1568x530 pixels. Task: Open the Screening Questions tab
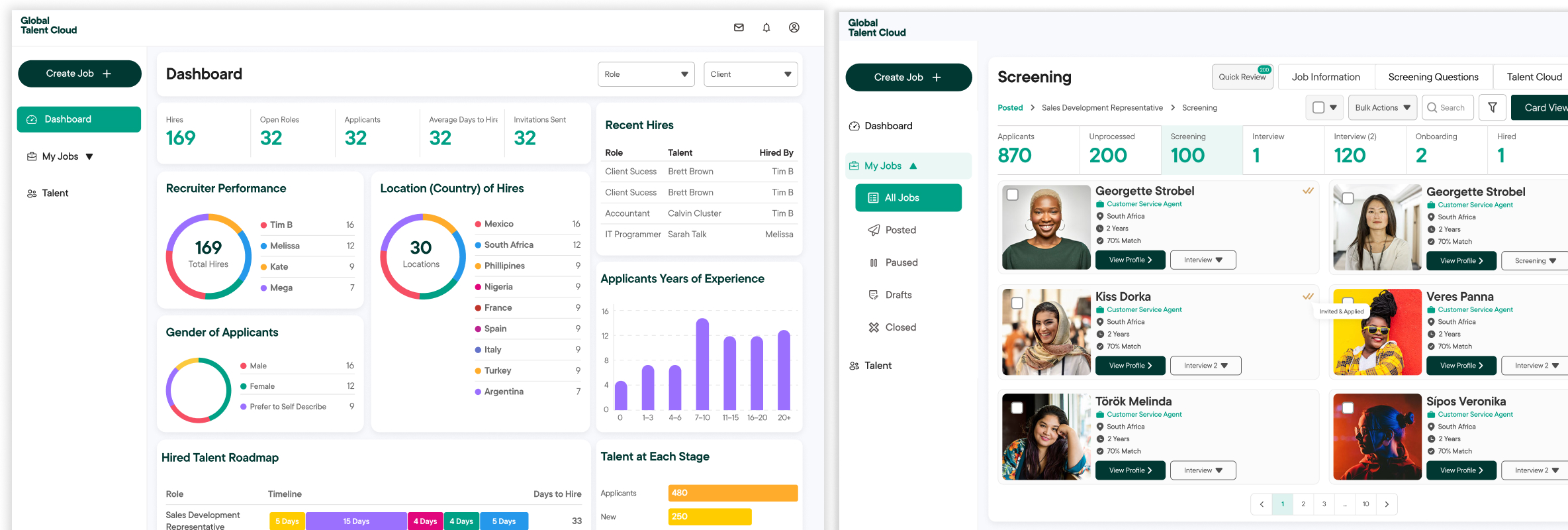pyautogui.click(x=1433, y=77)
